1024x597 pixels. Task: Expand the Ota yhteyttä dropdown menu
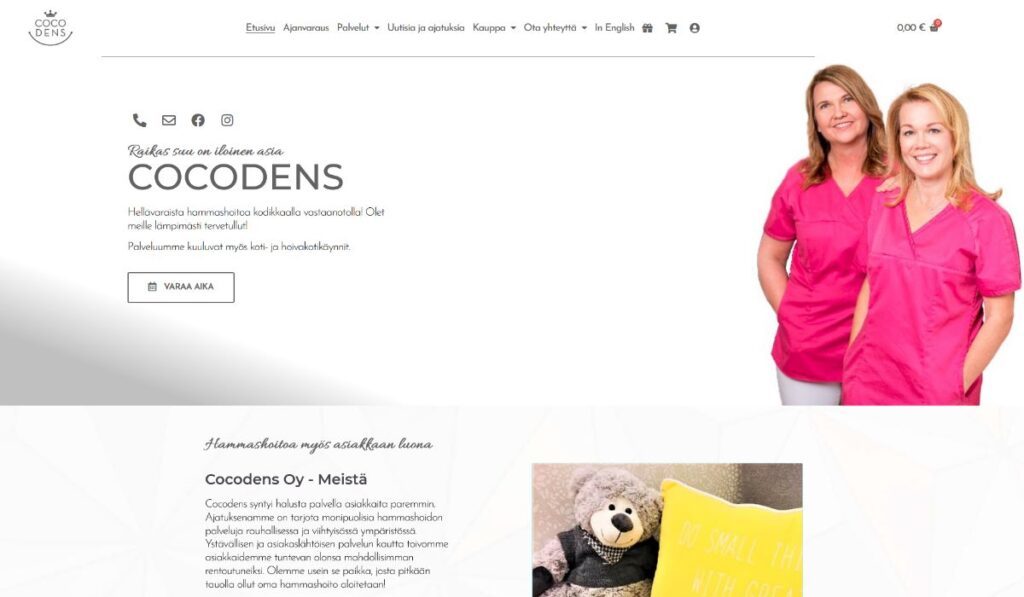tap(555, 27)
